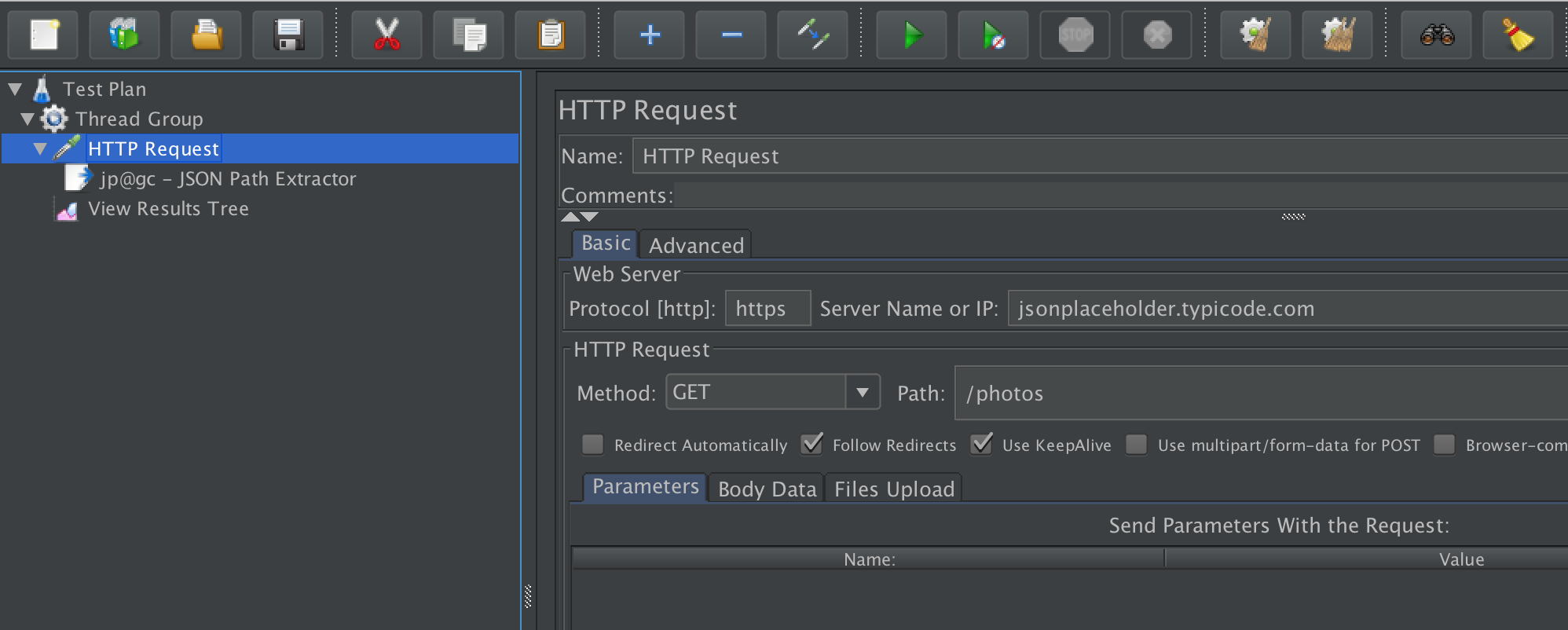Open the Method GET dropdown
This screenshot has height=630, width=1568.
point(862,392)
